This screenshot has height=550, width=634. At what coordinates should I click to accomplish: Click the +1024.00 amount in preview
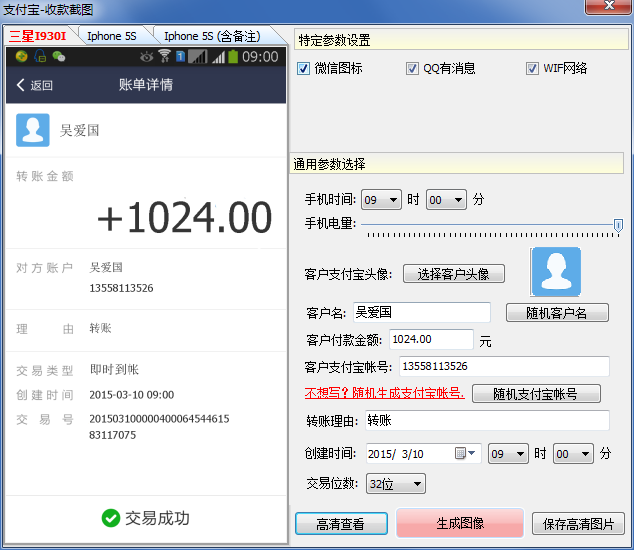(x=184, y=218)
